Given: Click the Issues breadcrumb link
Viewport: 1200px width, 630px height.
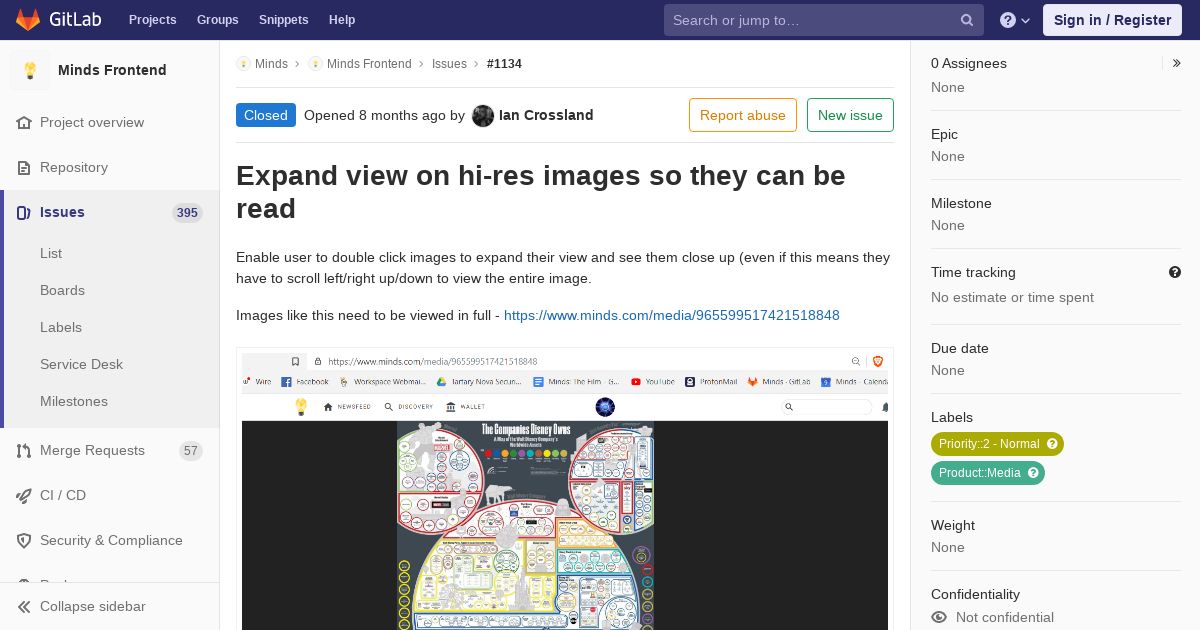Looking at the screenshot, I should pos(449,63).
